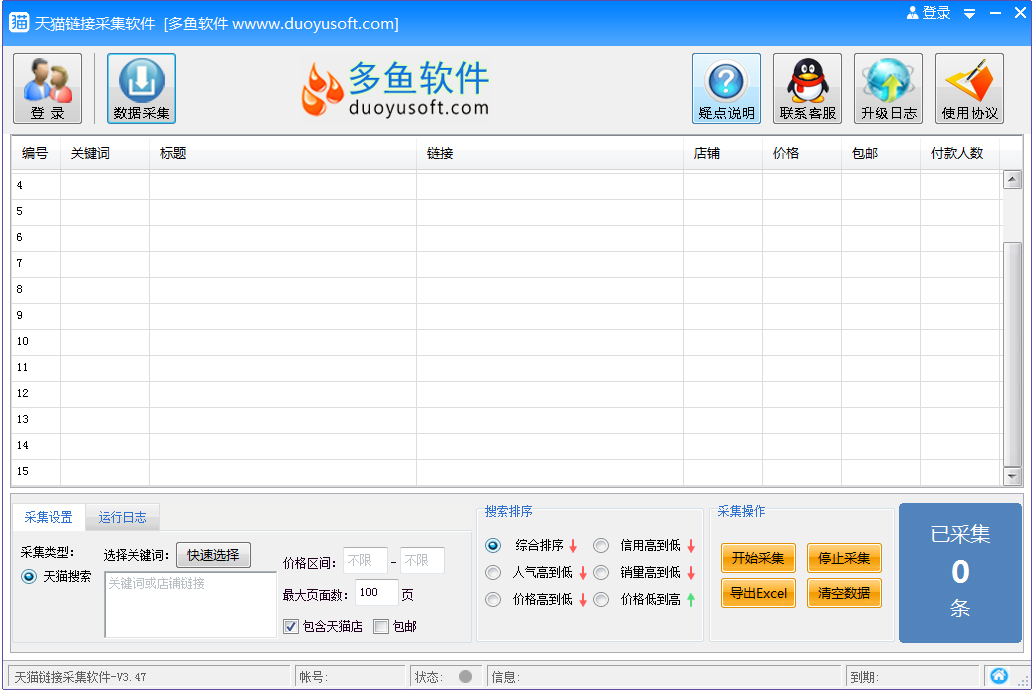Open the 数据采集 download icon
This screenshot has height=690, width=1035.
click(141, 88)
